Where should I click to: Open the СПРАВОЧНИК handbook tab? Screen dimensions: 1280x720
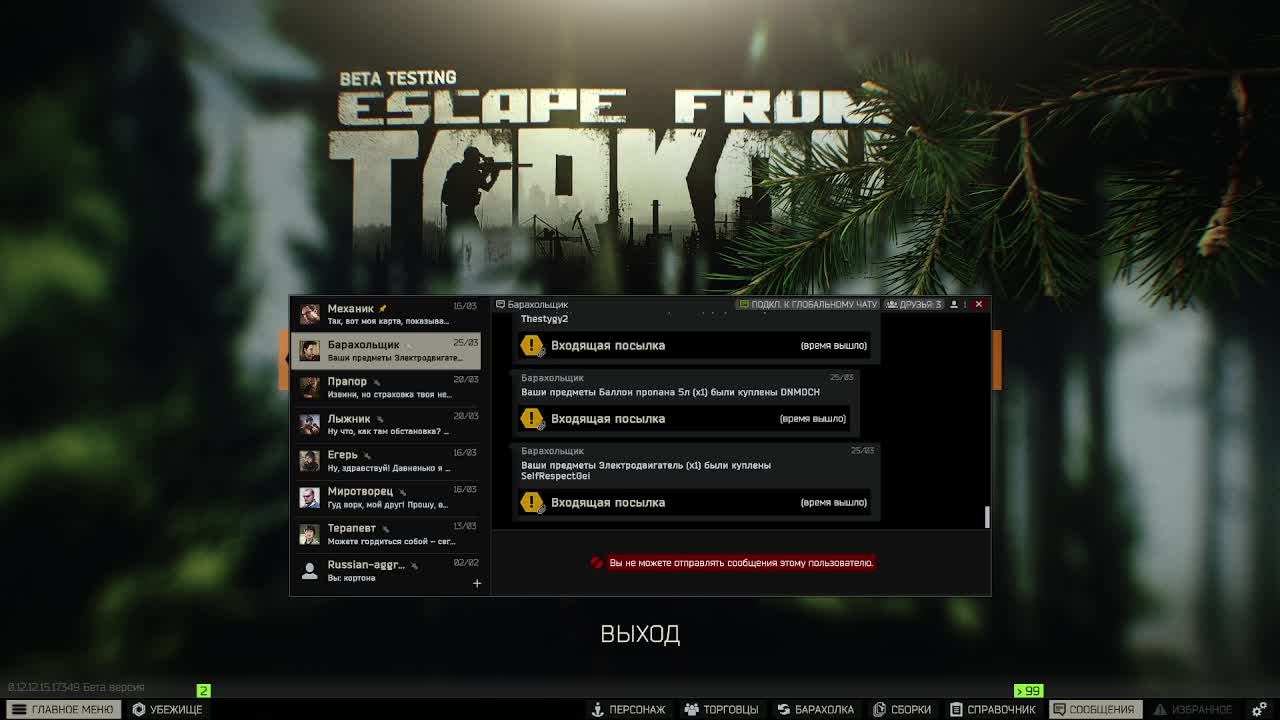993,709
